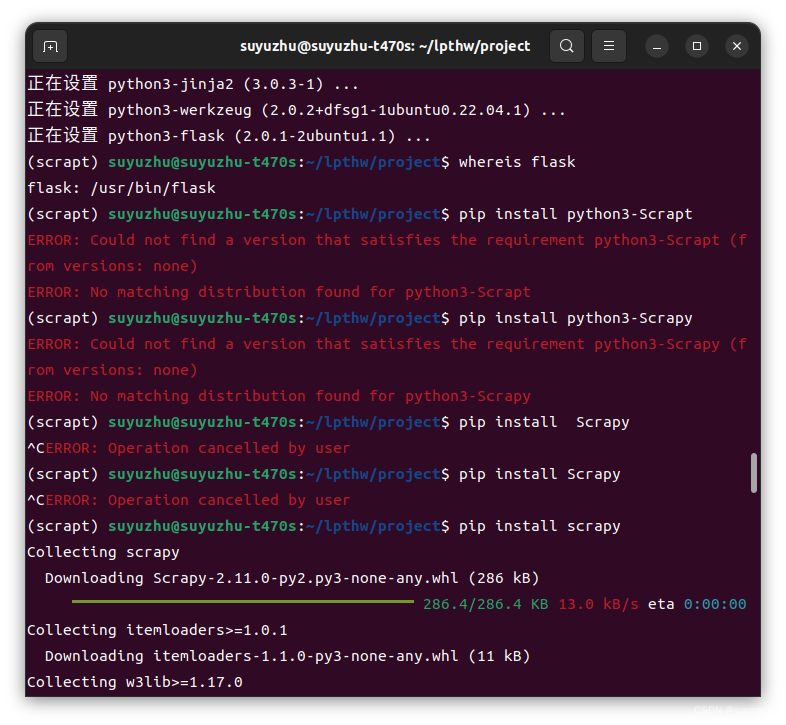The height and width of the screenshot is (725, 786).
Task: Open the terminal search
Action: (x=566, y=46)
